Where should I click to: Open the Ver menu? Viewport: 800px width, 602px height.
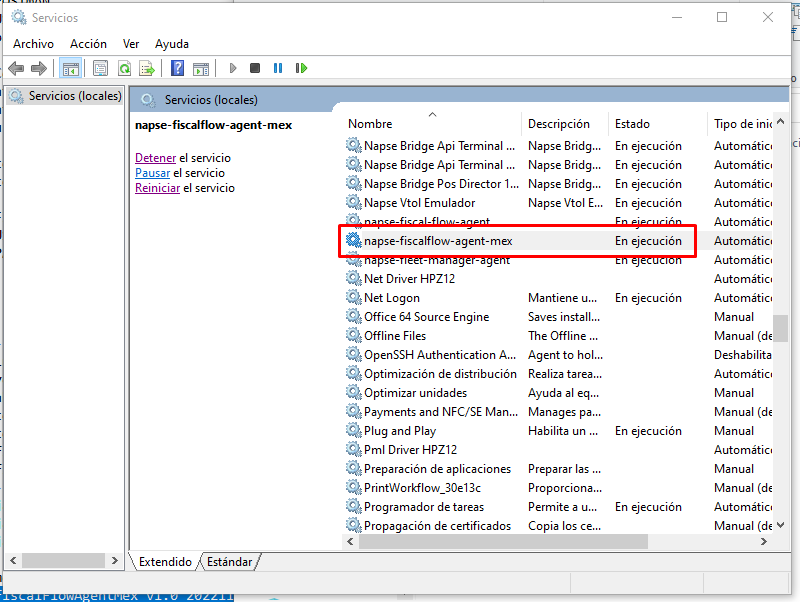[131, 44]
